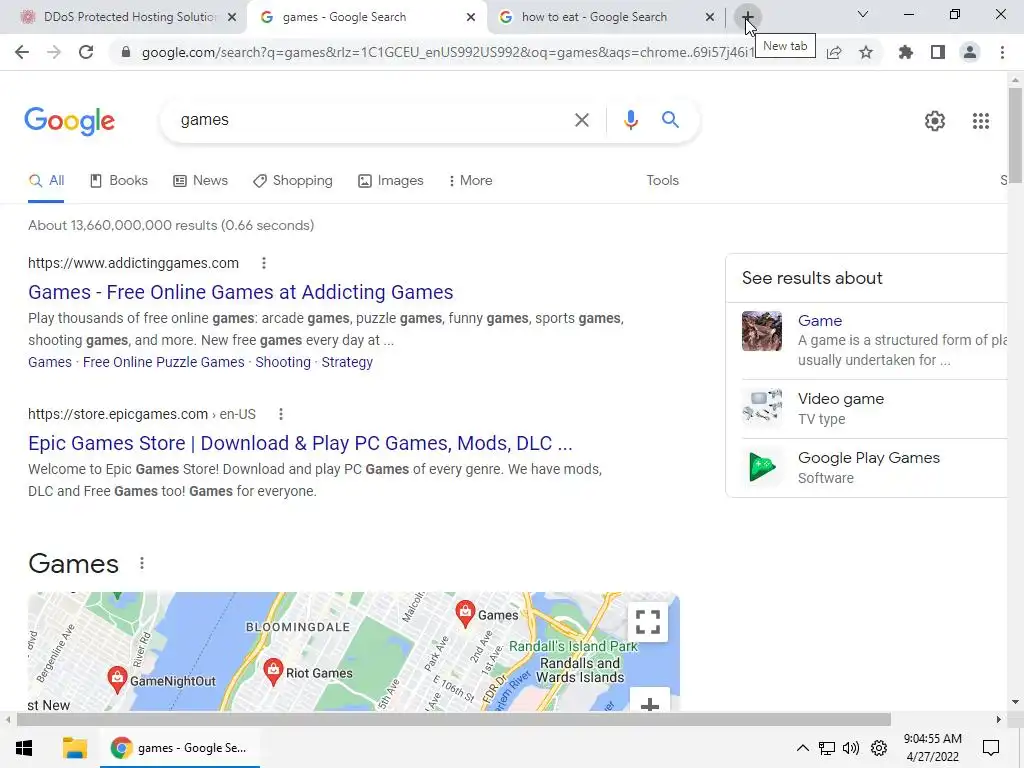Submit search with magnifier icon
The image size is (1024, 768).
coord(670,120)
